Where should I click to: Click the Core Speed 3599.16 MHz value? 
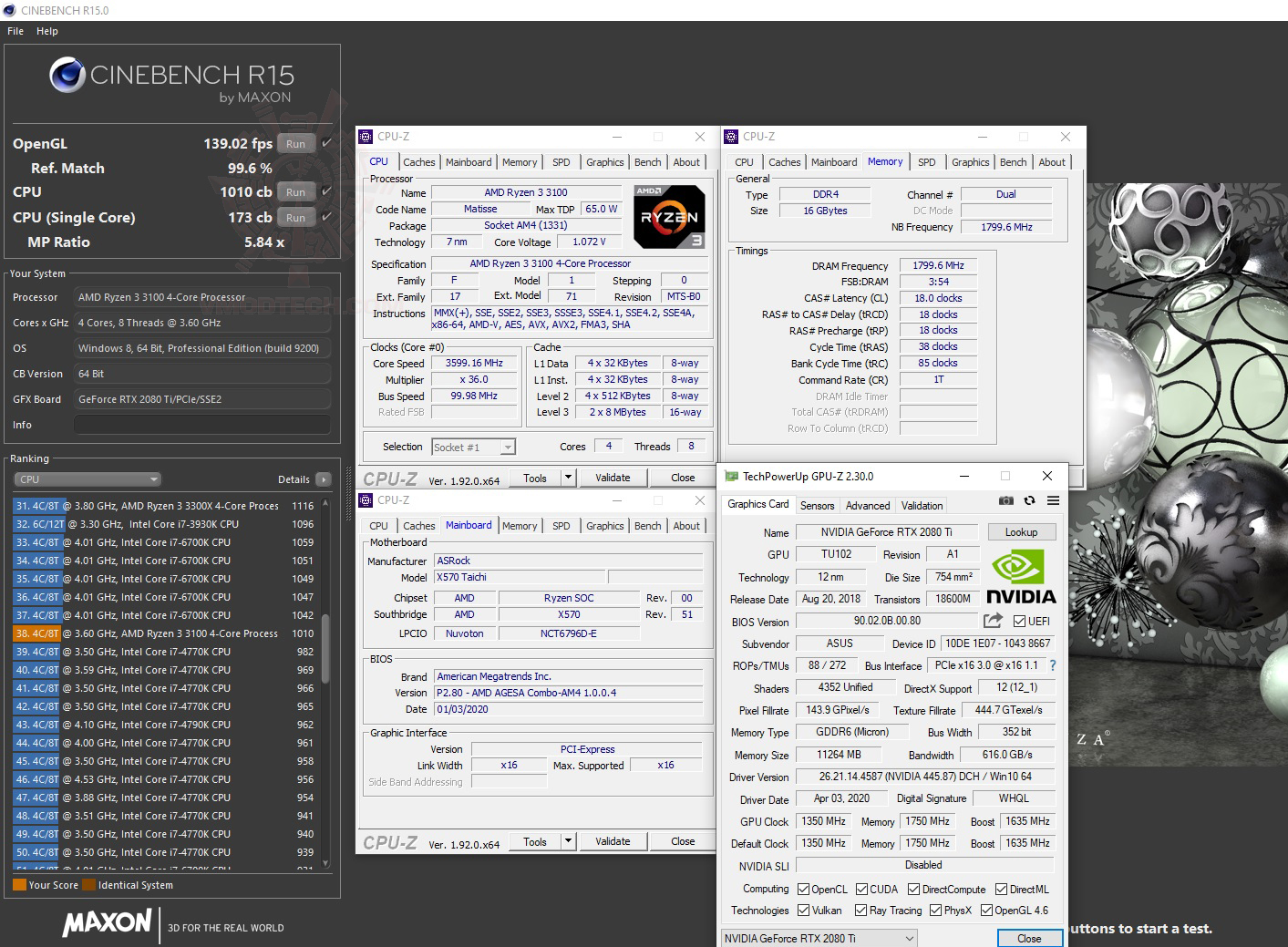click(x=474, y=363)
